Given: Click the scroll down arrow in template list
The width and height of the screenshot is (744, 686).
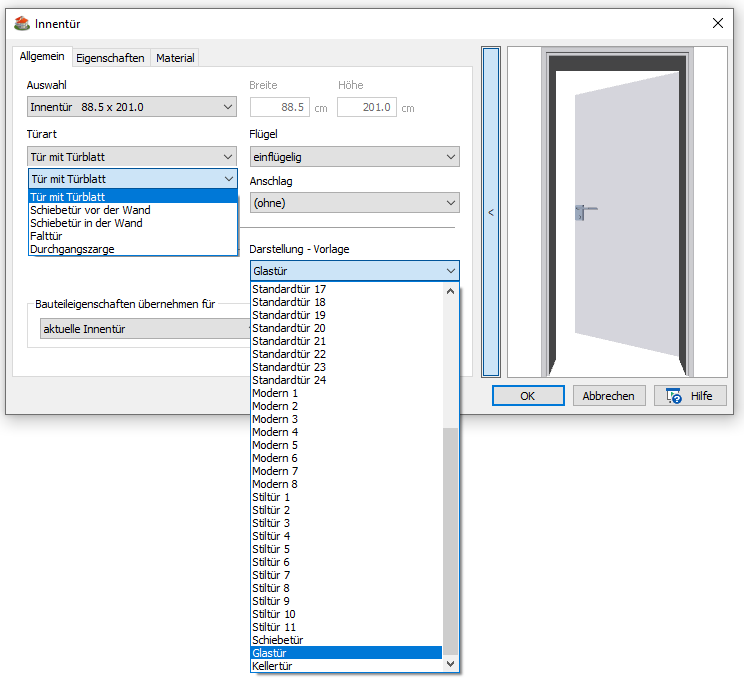Looking at the screenshot, I should pyautogui.click(x=450, y=663).
